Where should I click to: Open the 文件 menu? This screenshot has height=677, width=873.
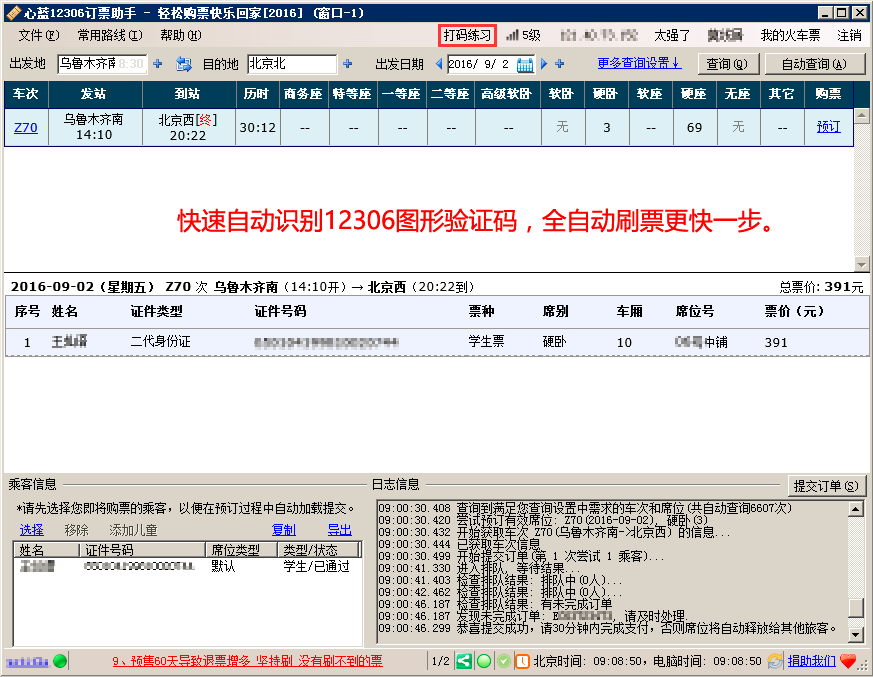[38, 35]
